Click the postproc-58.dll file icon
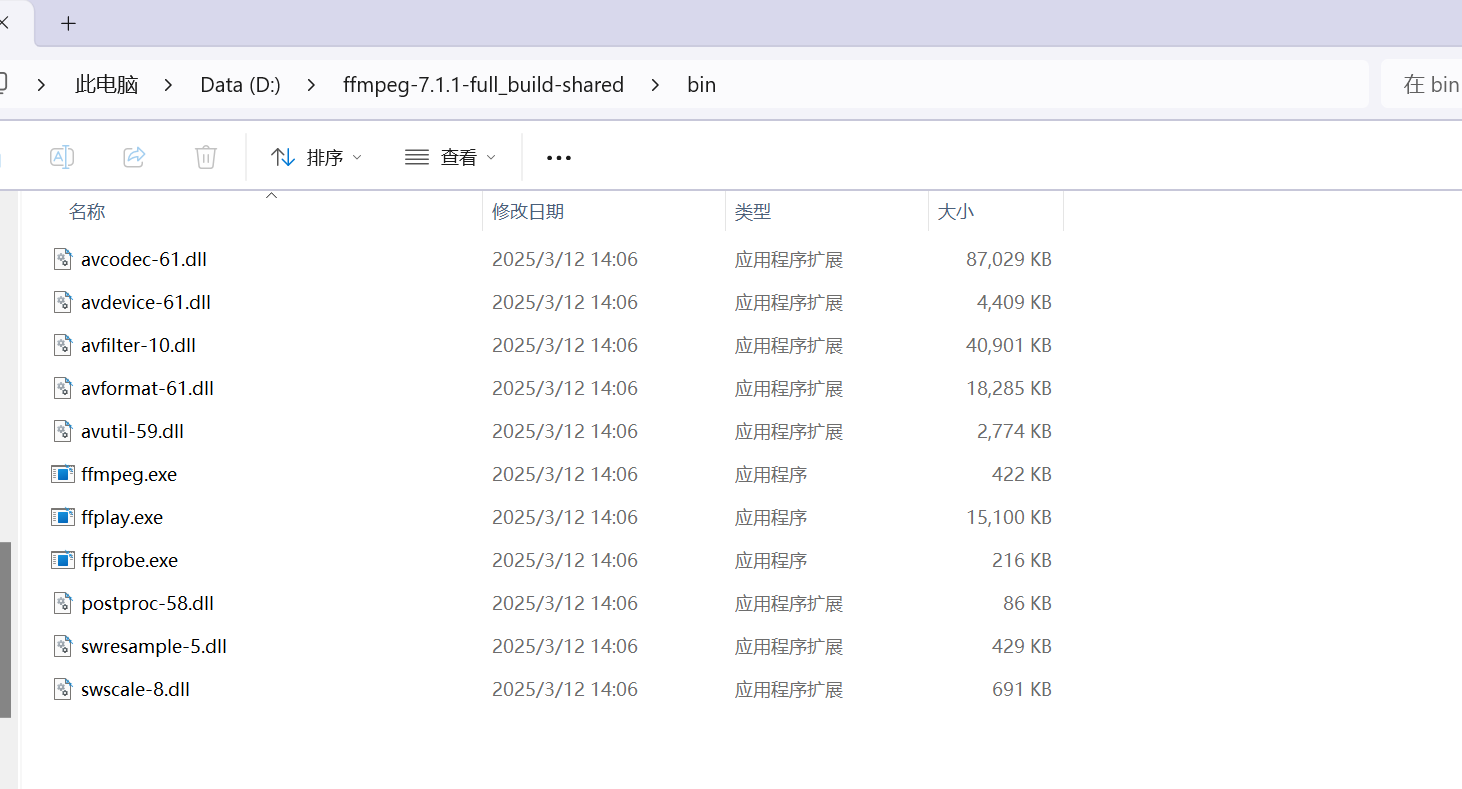This screenshot has width=1462, height=789. 63,604
